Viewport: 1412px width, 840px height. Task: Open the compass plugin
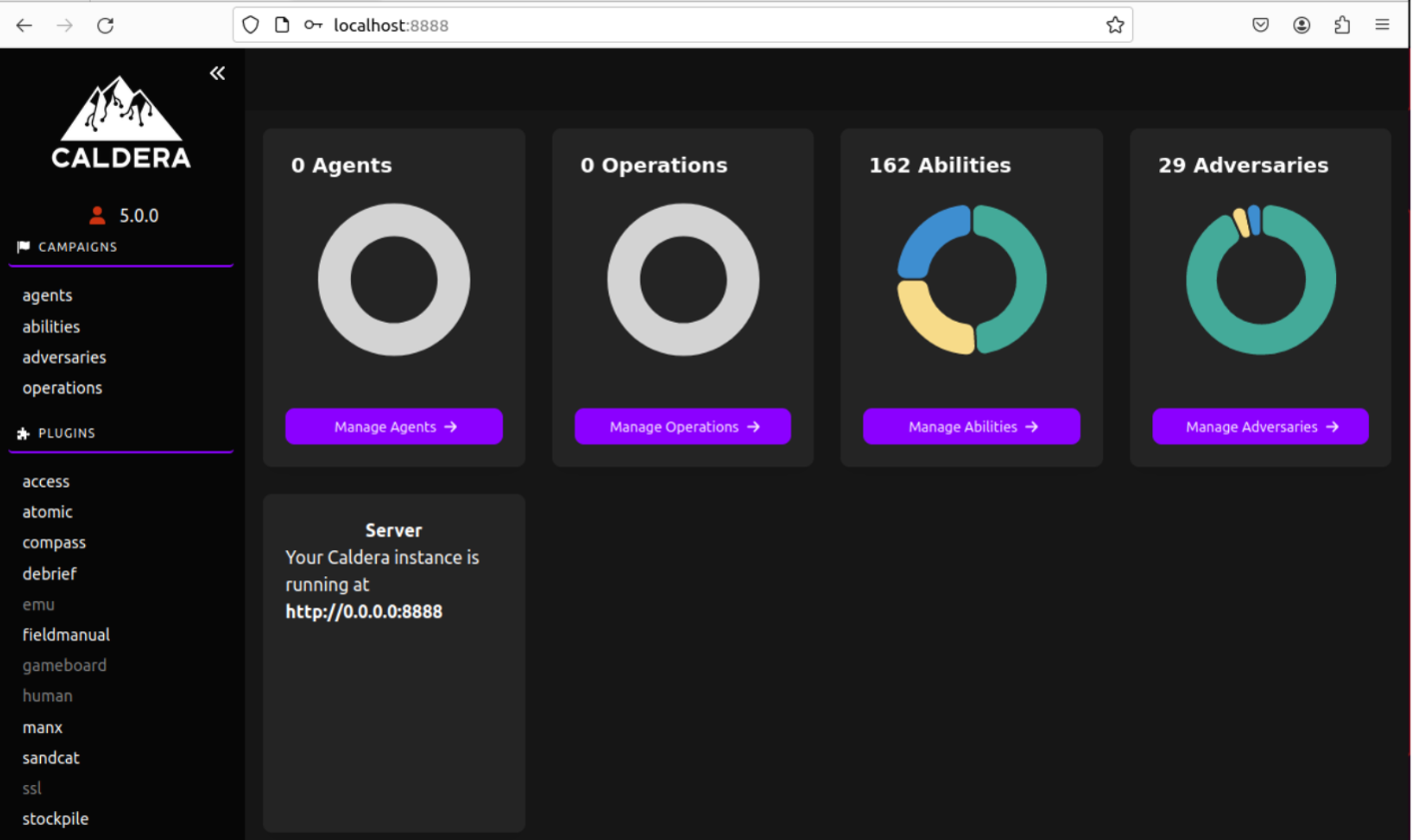click(54, 542)
